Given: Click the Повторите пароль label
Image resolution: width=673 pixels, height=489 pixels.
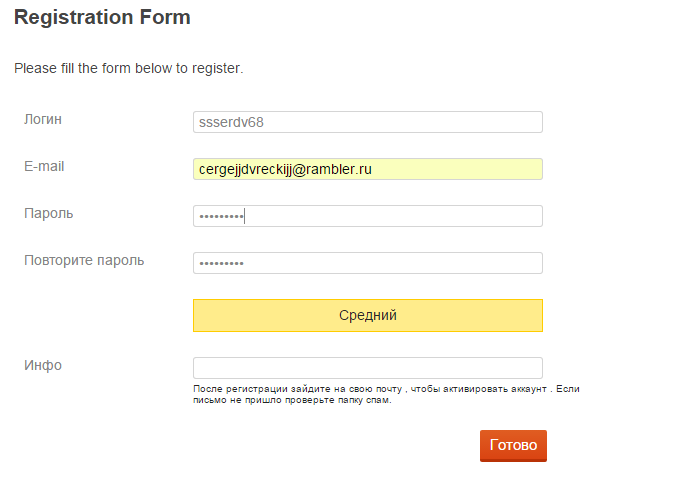Looking at the screenshot, I should coord(84,260).
